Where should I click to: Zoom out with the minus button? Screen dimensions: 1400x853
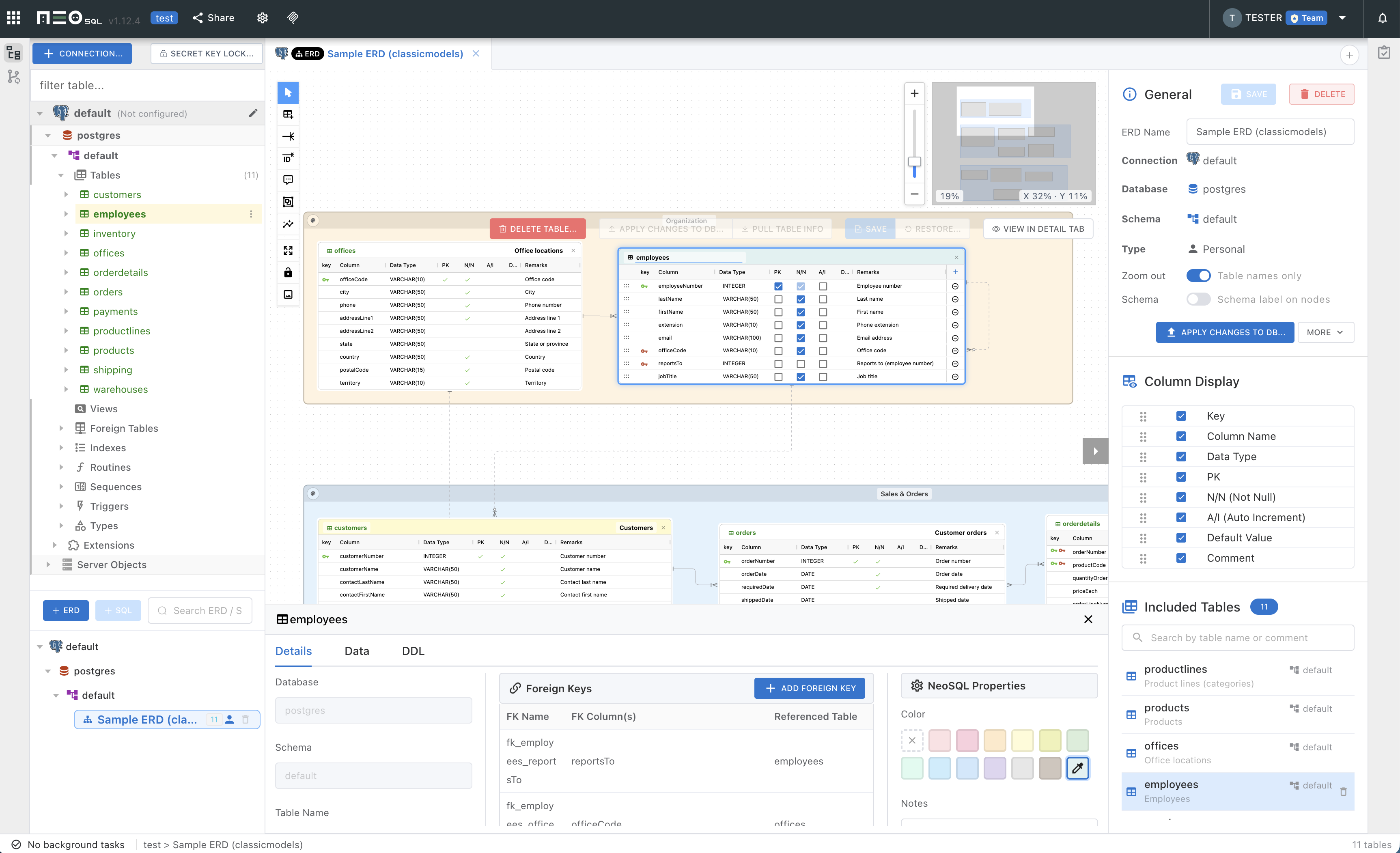(x=914, y=194)
